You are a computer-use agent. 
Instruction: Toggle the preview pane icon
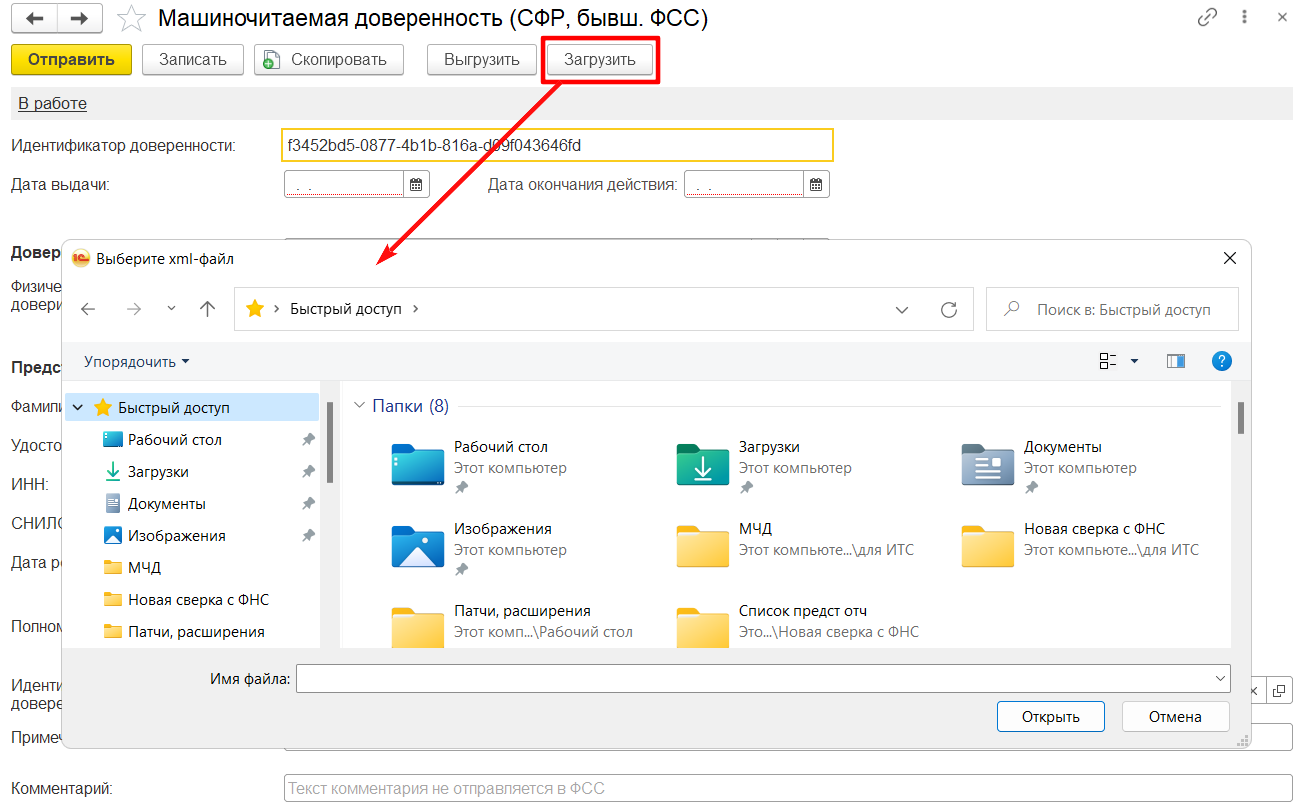point(1175,361)
